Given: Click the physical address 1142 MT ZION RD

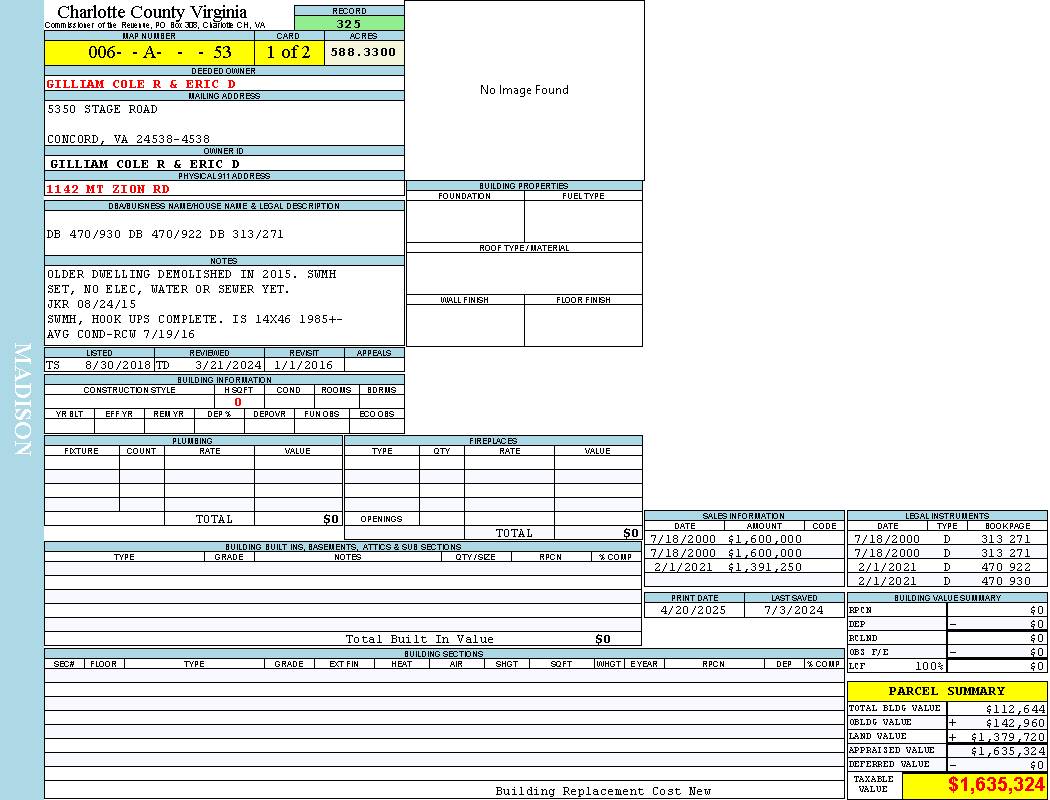Looking at the screenshot, I should point(108,188).
